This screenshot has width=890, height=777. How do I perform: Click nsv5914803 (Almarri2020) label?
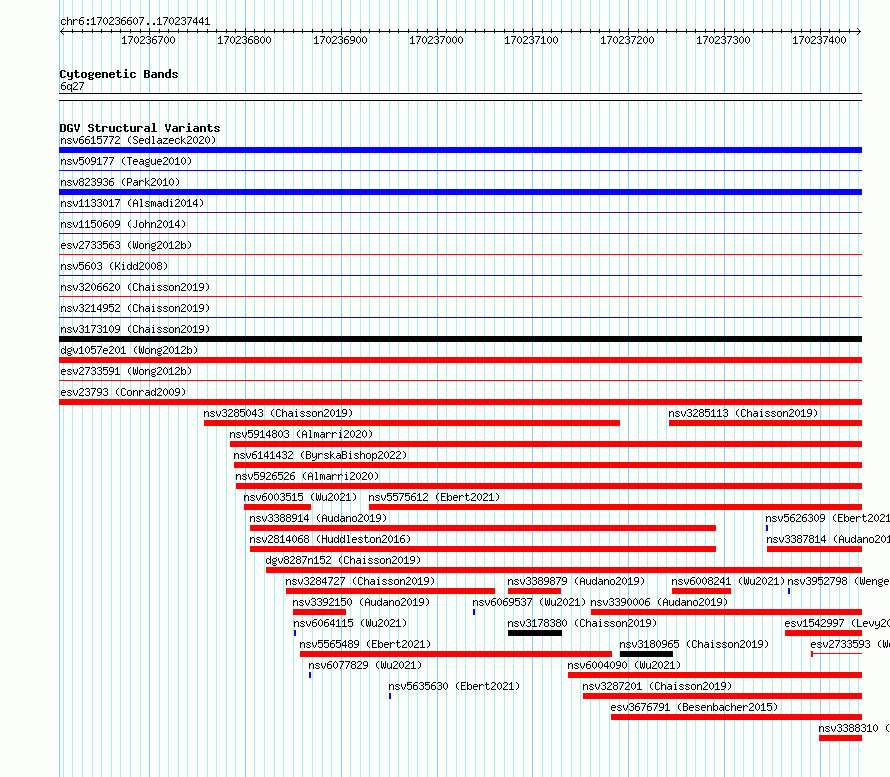[x=301, y=434]
